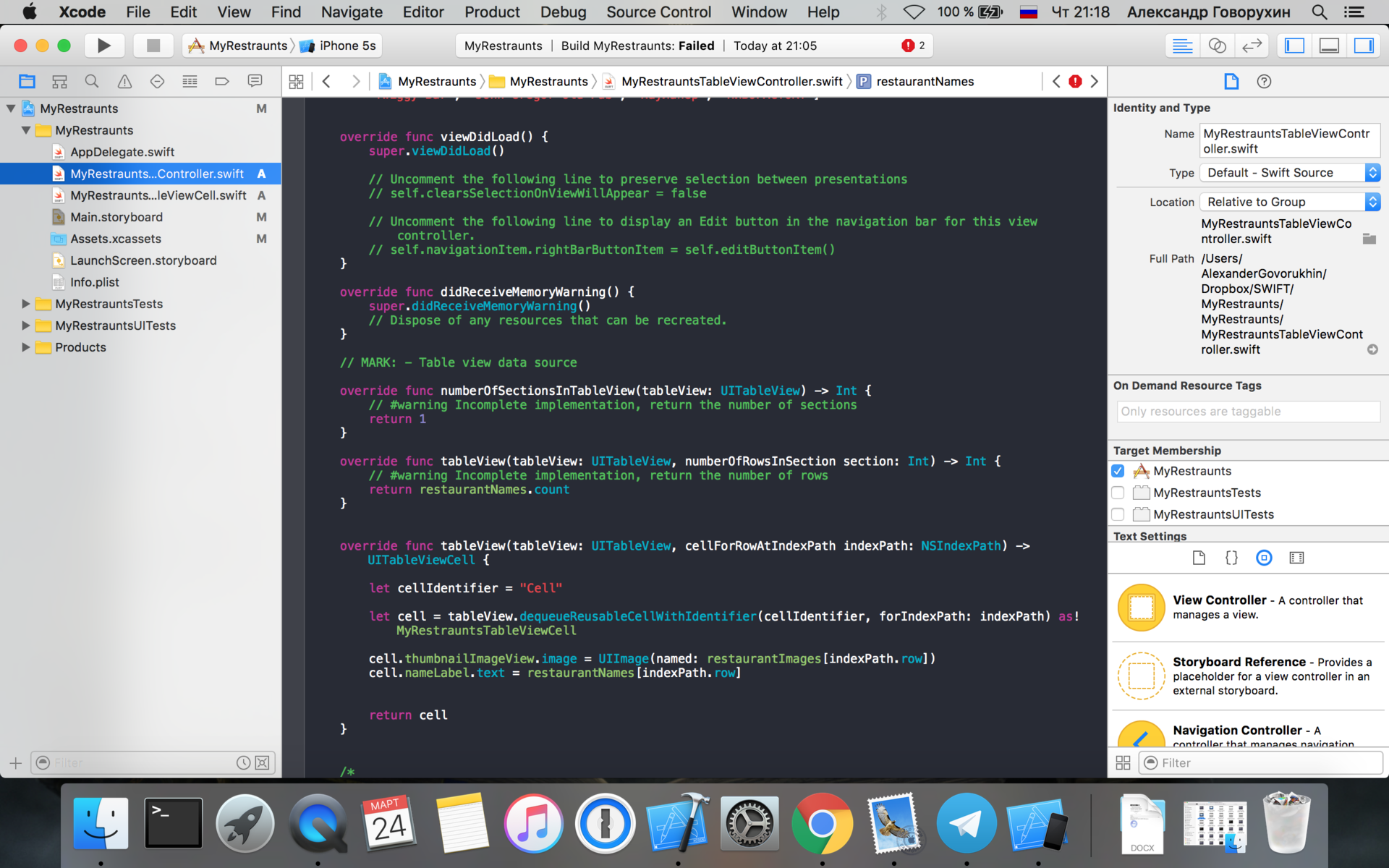
Task: Show the two build errors
Action: 913,46
